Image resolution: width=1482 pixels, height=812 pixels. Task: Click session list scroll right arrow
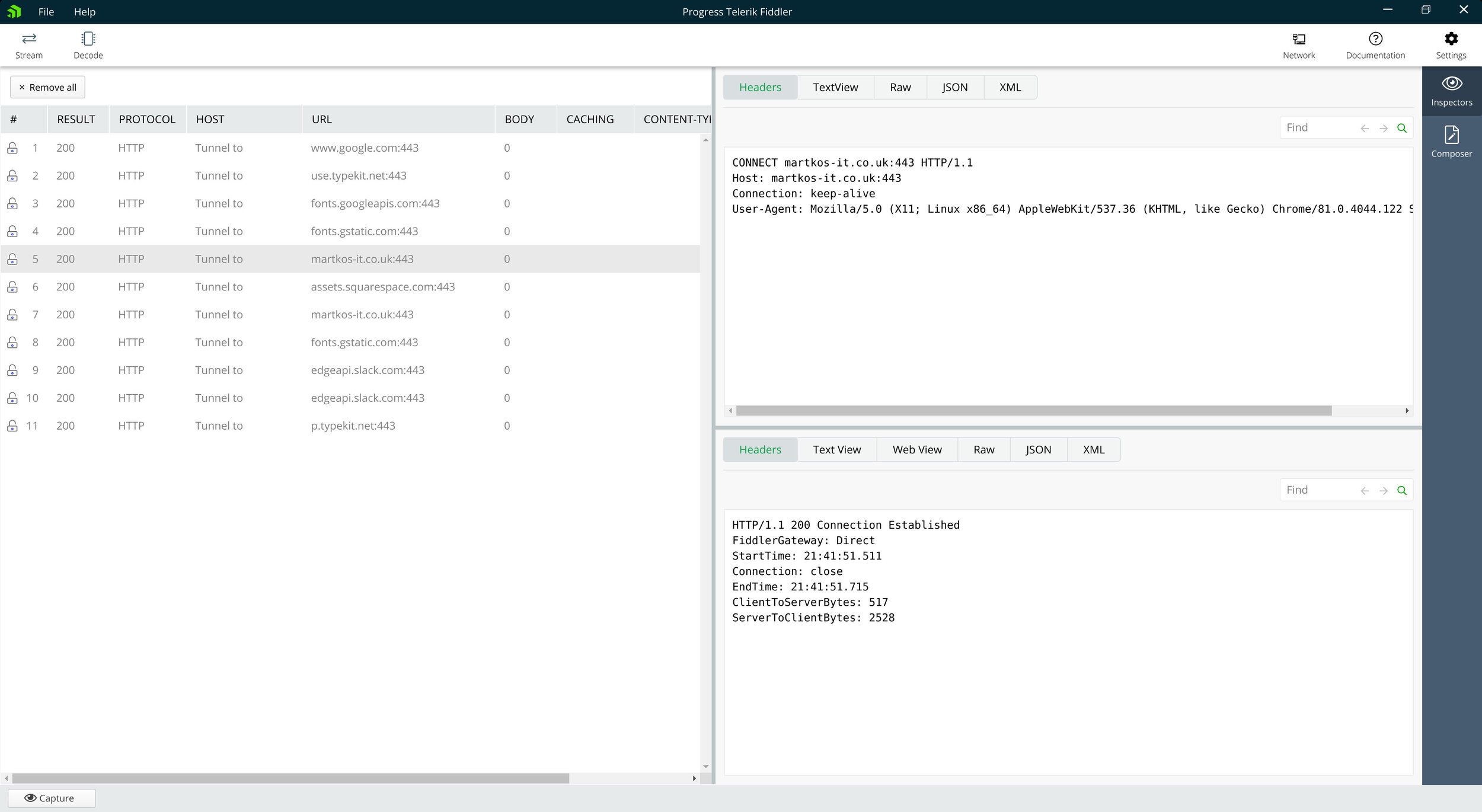(x=694, y=778)
